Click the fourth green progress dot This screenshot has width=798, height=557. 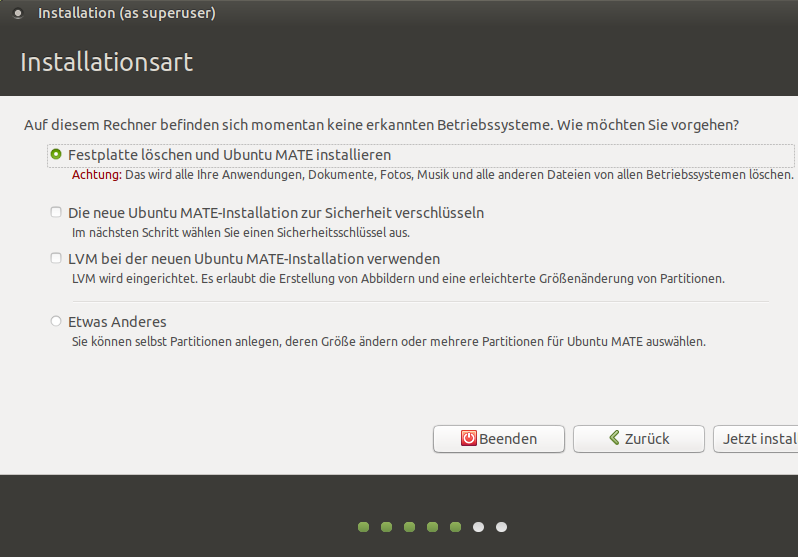tap(432, 527)
